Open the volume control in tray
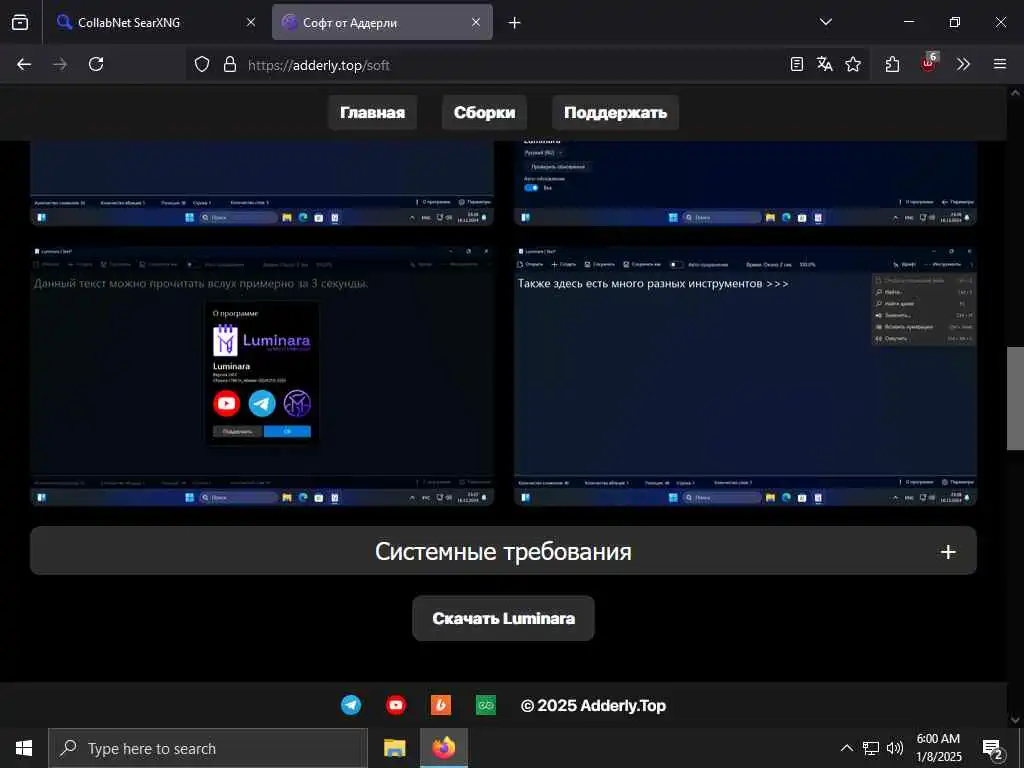This screenshot has height=768, width=1024. [x=895, y=748]
